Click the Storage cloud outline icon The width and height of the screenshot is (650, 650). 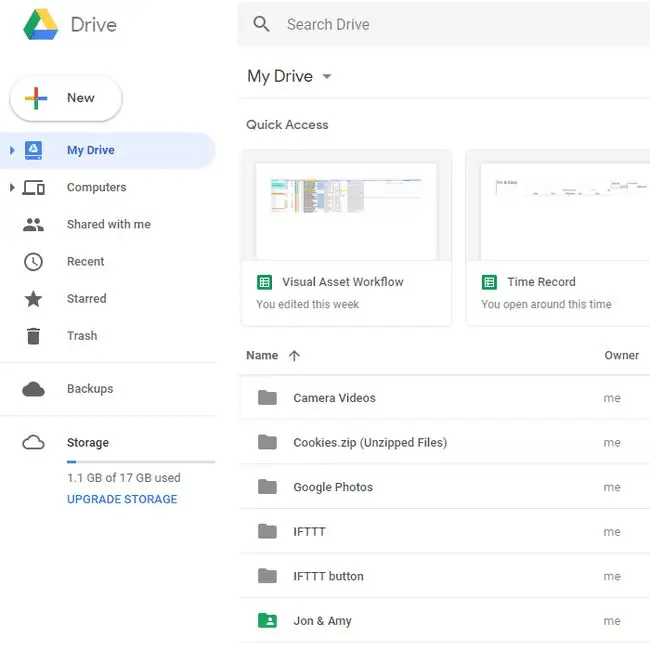click(x=33, y=443)
